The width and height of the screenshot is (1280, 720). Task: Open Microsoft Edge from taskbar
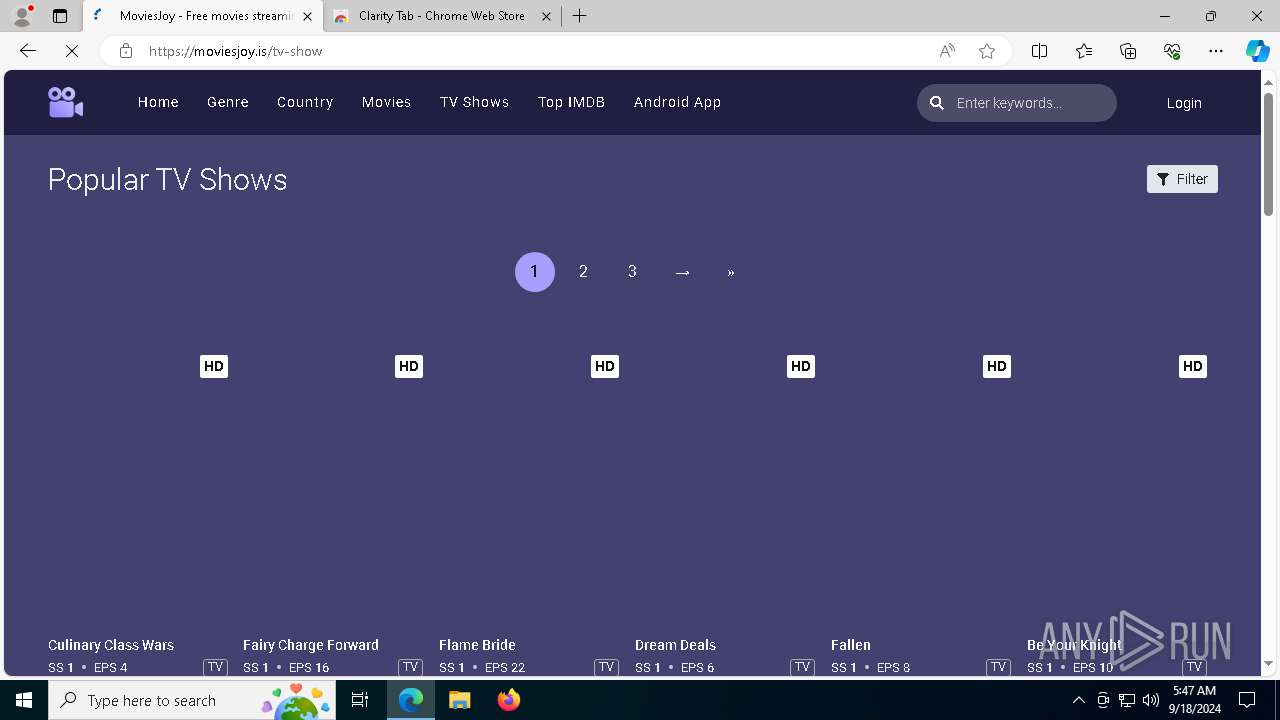pos(411,700)
